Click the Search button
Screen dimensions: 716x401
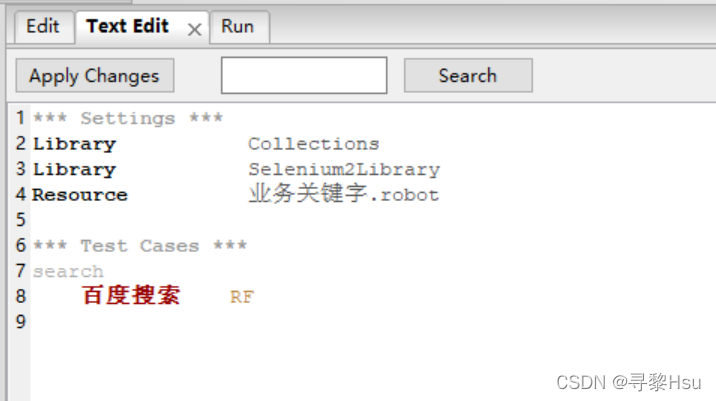pos(468,75)
